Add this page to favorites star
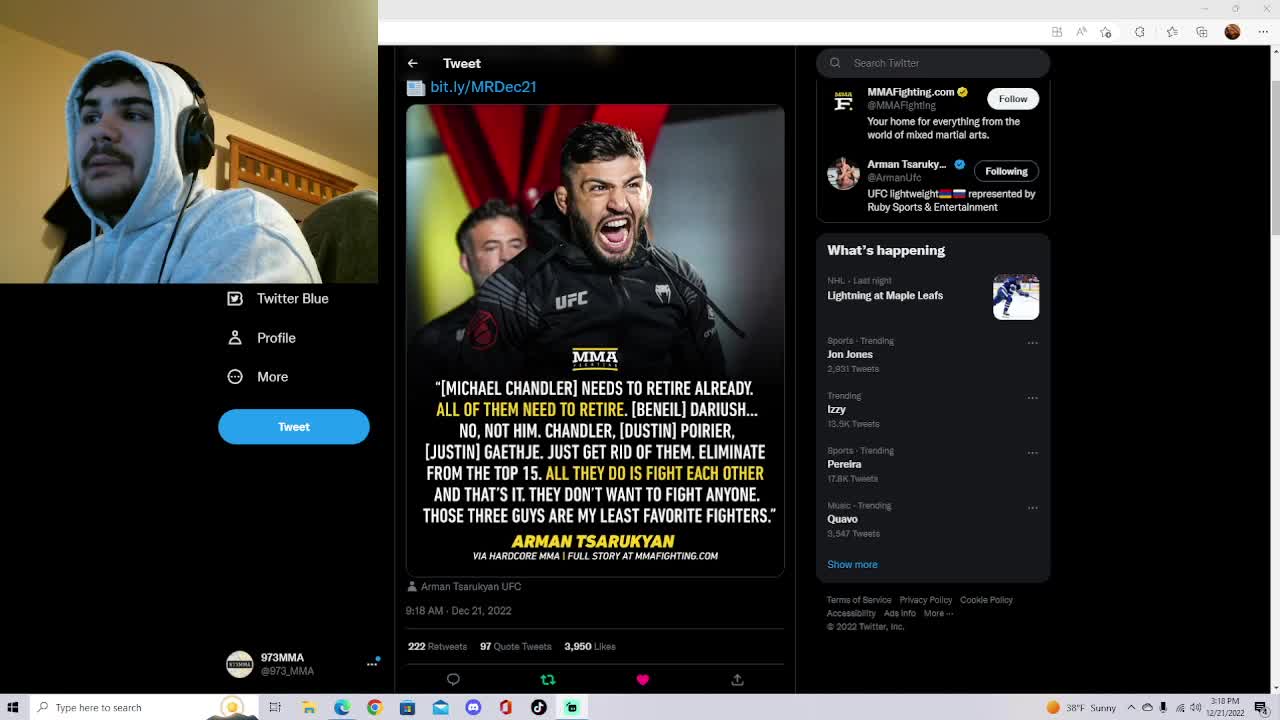This screenshot has width=1280, height=720. [1106, 32]
